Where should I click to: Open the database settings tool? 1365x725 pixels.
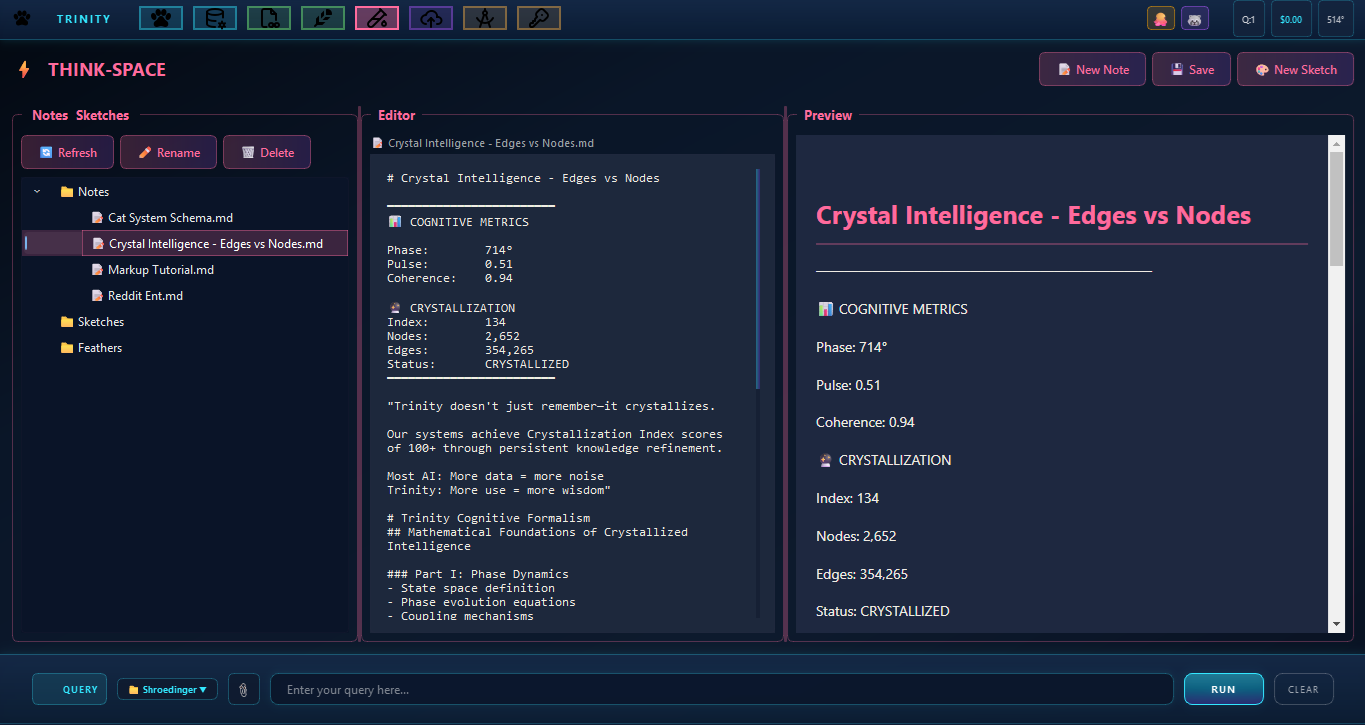point(214,17)
